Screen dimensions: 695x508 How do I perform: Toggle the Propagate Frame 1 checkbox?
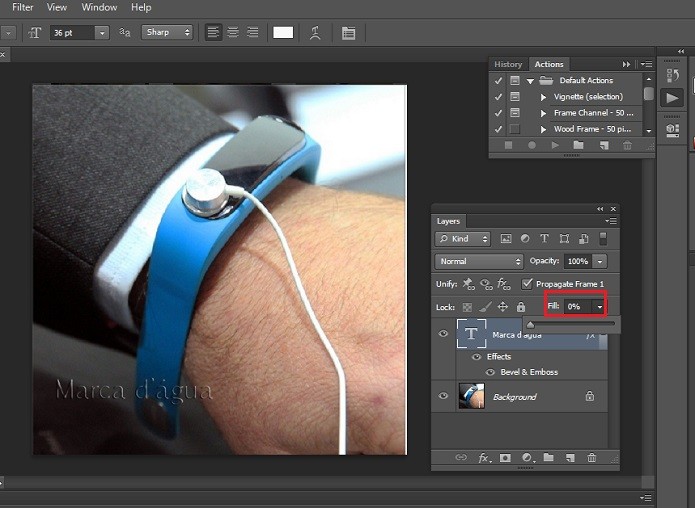click(527, 284)
